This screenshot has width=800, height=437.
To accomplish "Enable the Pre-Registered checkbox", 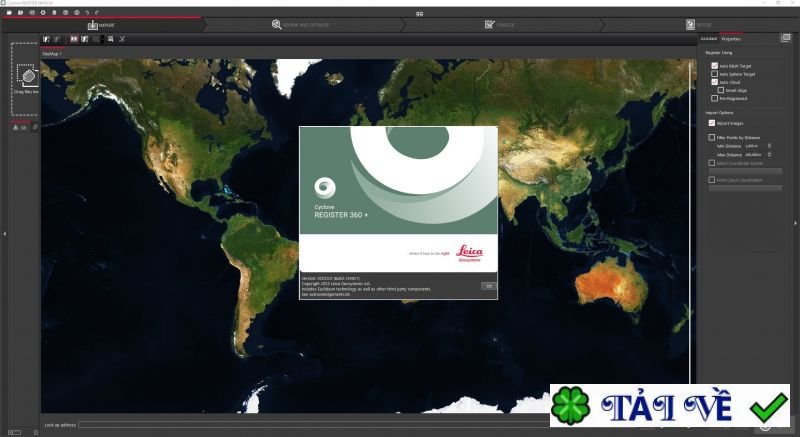I will point(714,98).
